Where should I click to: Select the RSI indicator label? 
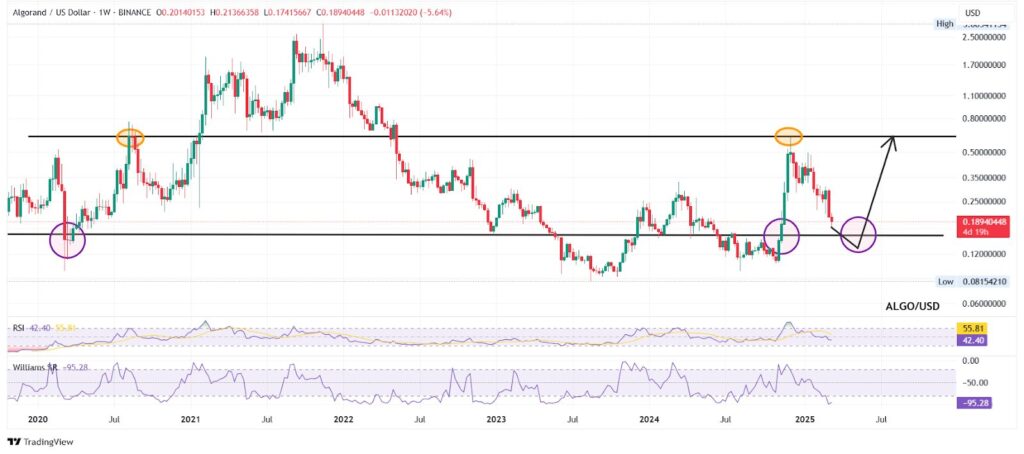pos(20,325)
